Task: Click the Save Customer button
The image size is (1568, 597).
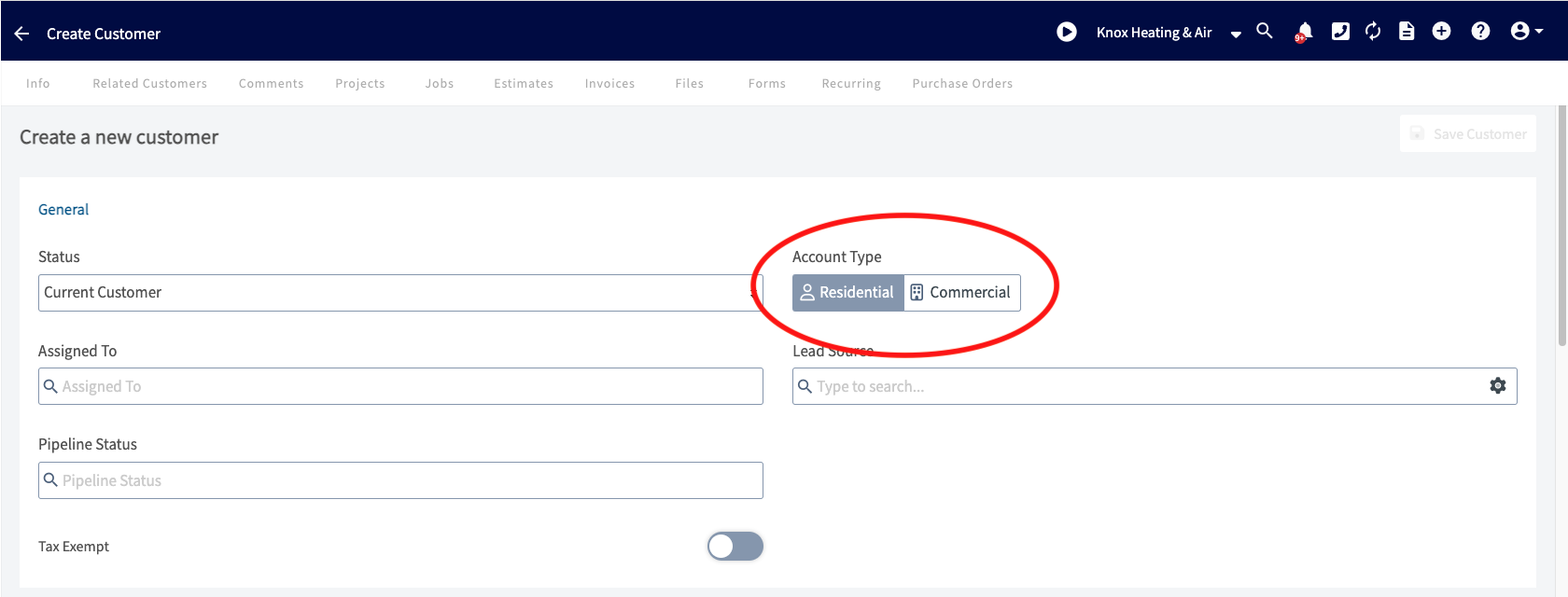Action: click(1468, 134)
